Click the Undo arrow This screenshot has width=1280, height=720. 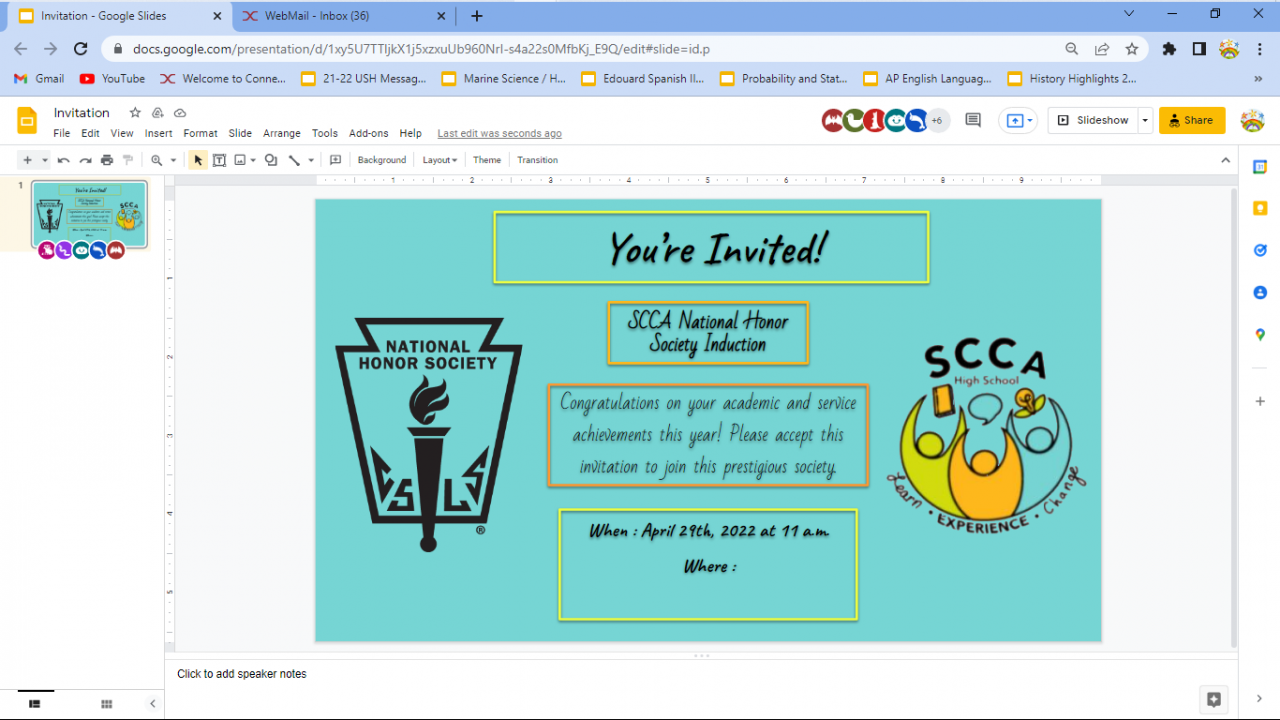64,160
